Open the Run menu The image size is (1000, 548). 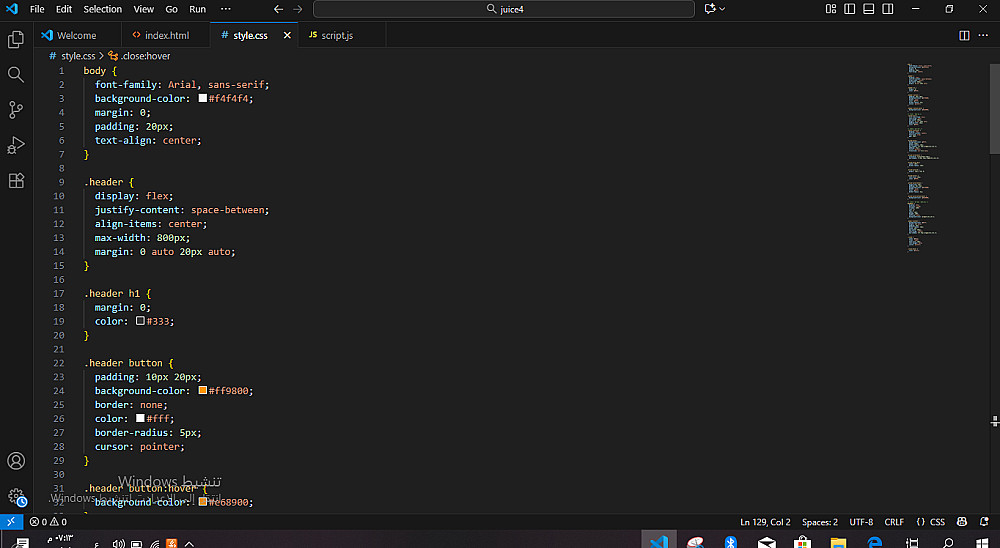click(198, 9)
